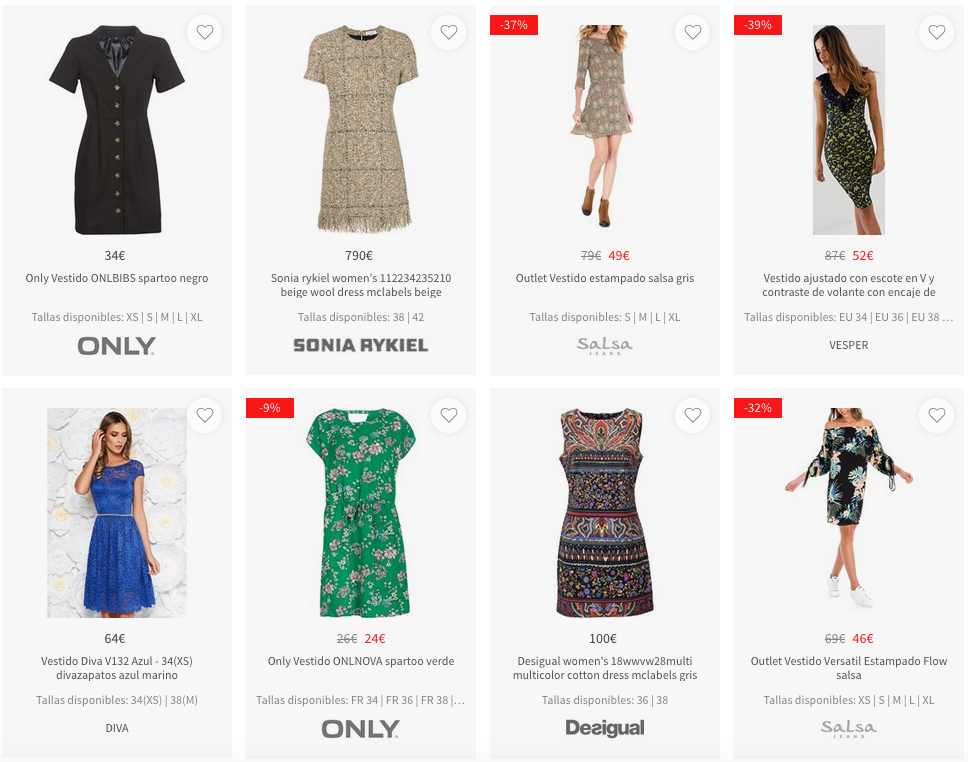Viewport: 968px width, 762px height.
Task: Save green Only ONLNOVA dress to favorites
Action: pos(449,415)
